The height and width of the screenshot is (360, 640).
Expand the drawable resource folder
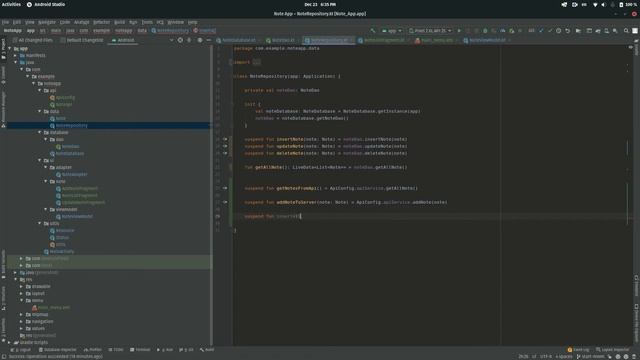pyautogui.click(x=21, y=287)
